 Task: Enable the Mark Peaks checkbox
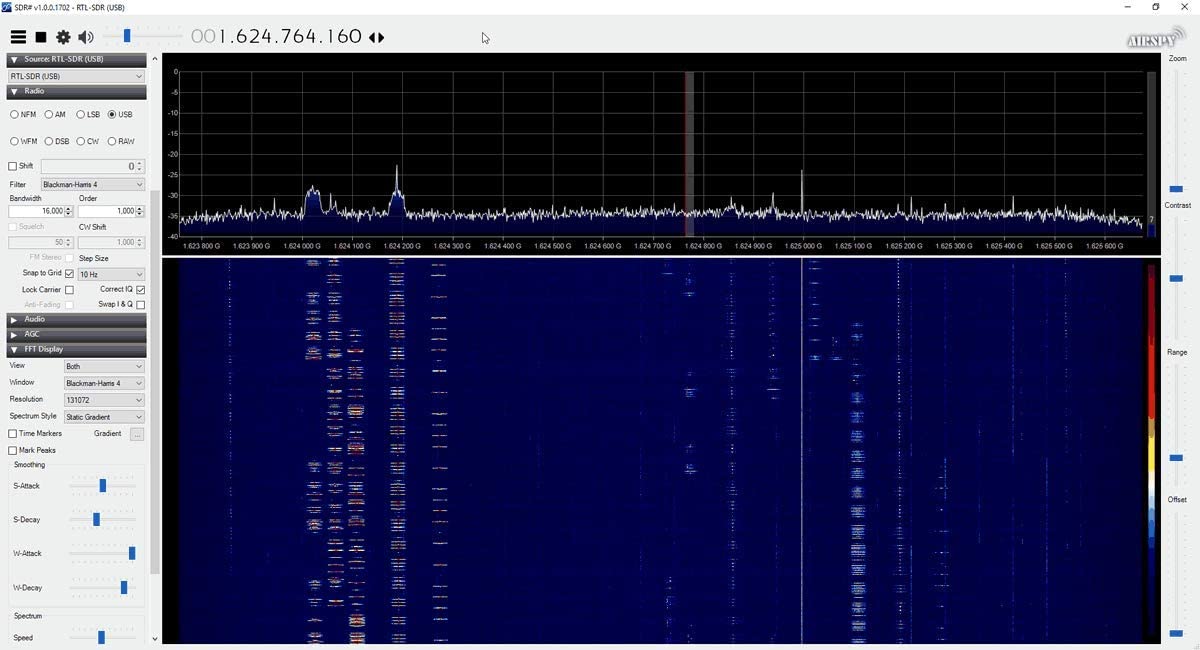point(13,451)
